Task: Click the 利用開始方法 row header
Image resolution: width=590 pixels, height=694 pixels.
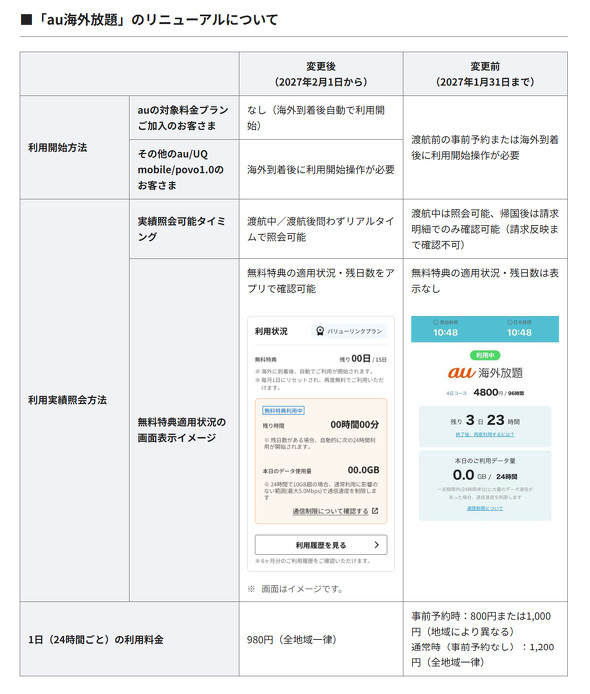Action: 75,147
